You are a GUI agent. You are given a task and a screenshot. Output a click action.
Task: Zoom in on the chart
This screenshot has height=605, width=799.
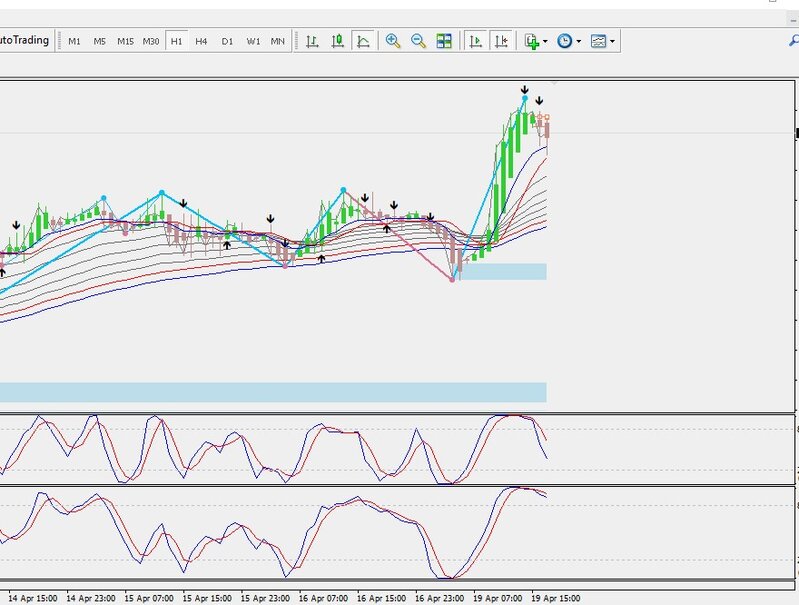393,41
